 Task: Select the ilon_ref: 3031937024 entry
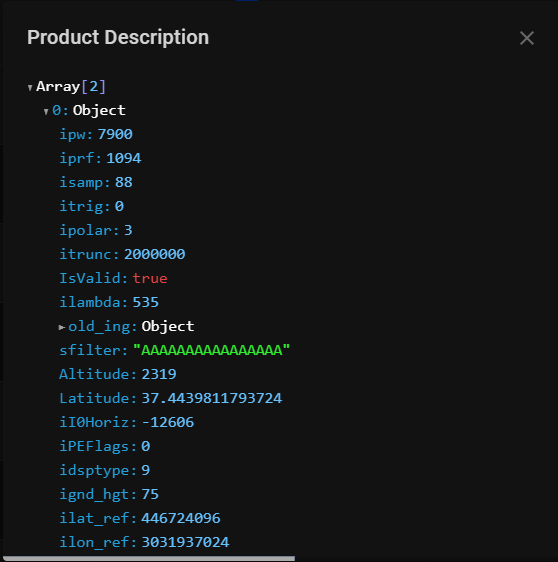pos(144,543)
